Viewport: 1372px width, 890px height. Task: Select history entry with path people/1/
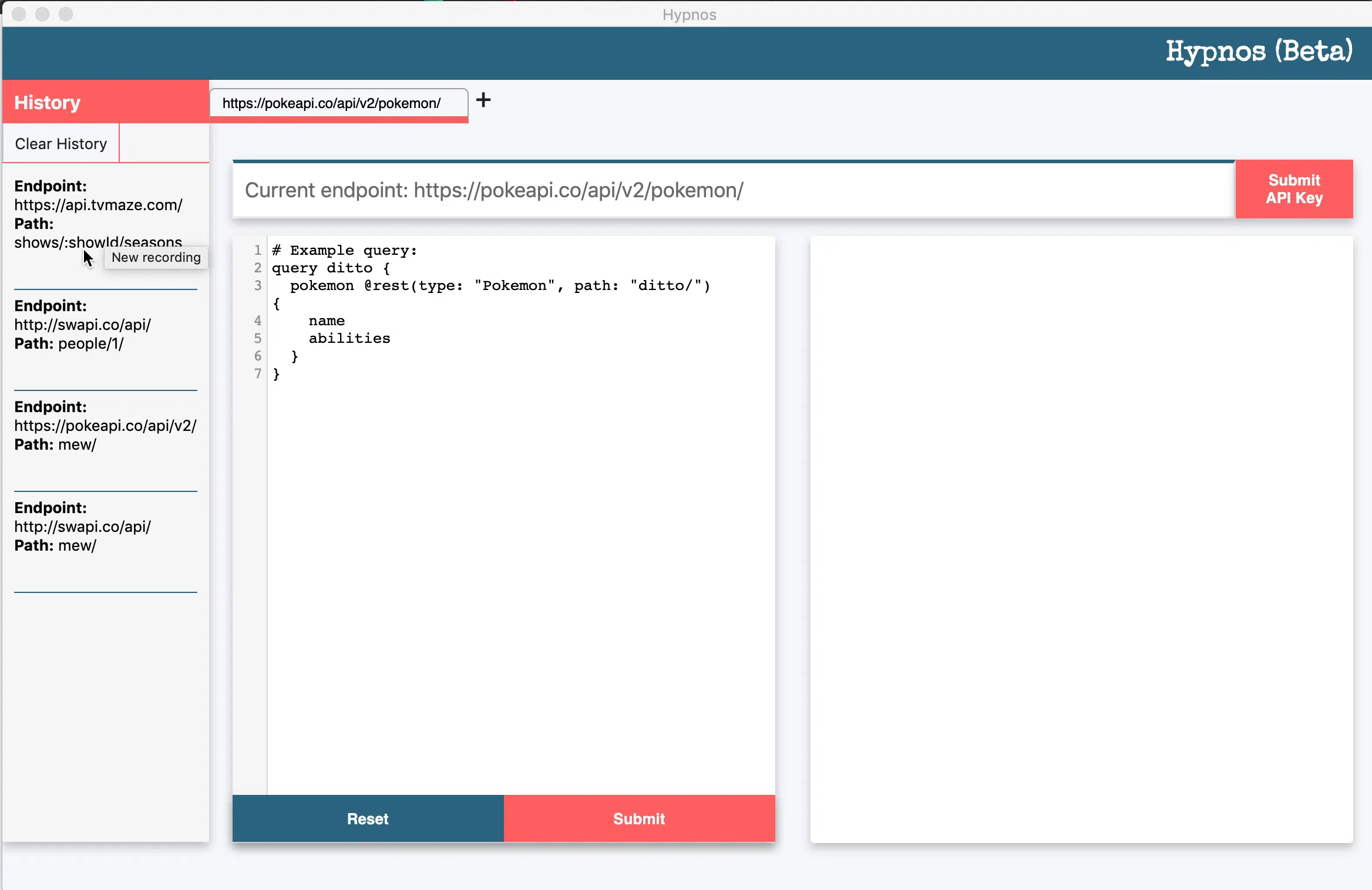106,325
